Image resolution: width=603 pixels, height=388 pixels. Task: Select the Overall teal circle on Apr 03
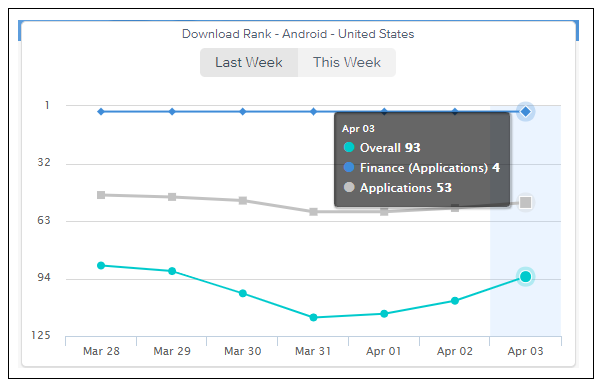525,276
